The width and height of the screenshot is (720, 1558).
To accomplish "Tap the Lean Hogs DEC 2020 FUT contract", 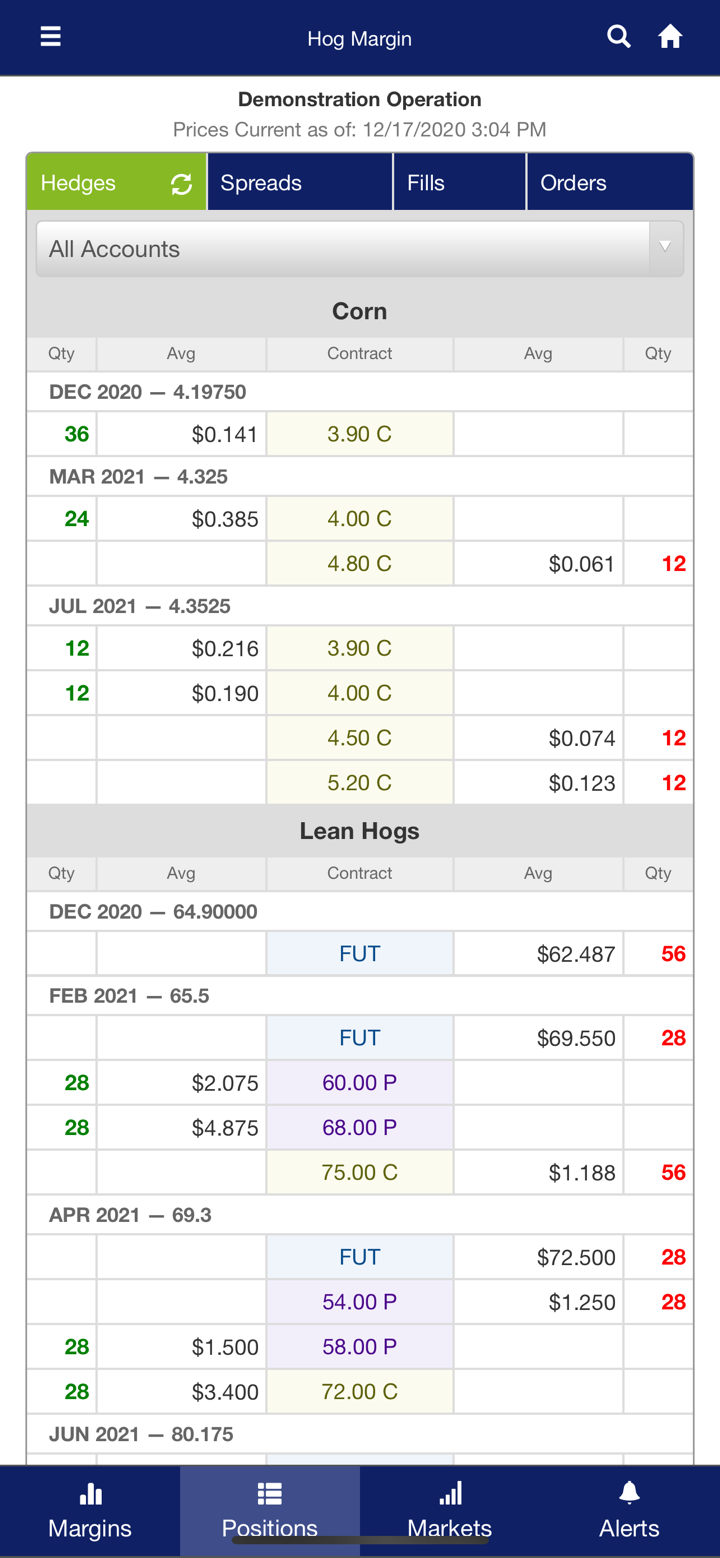I will point(359,954).
